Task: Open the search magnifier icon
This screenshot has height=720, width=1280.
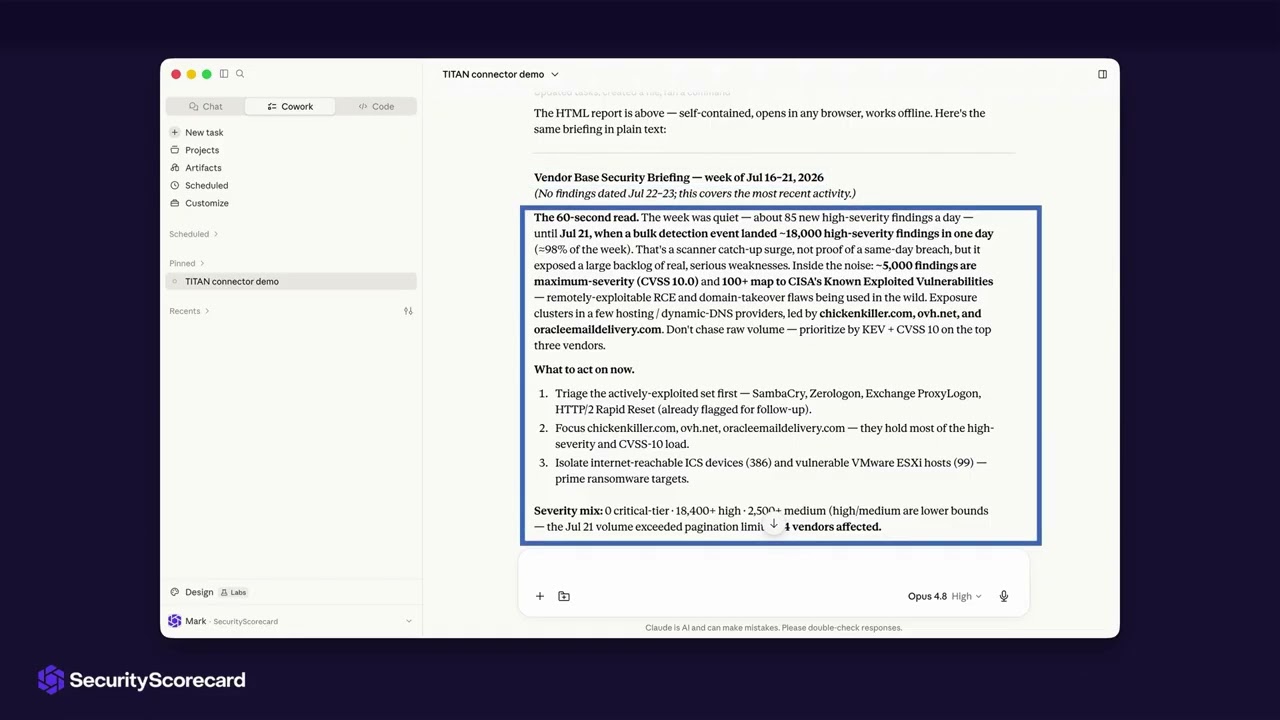Action: 240,74
